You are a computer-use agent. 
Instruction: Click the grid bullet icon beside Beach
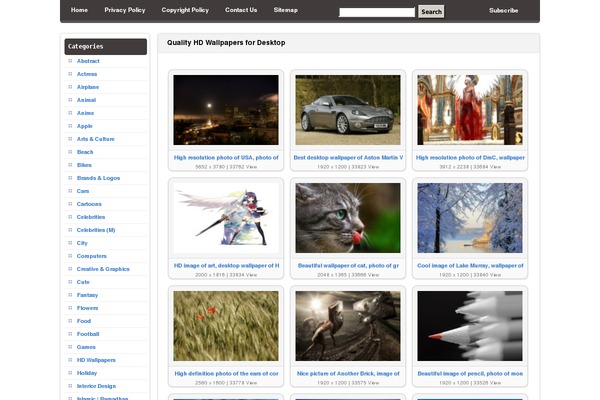[70, 152]
